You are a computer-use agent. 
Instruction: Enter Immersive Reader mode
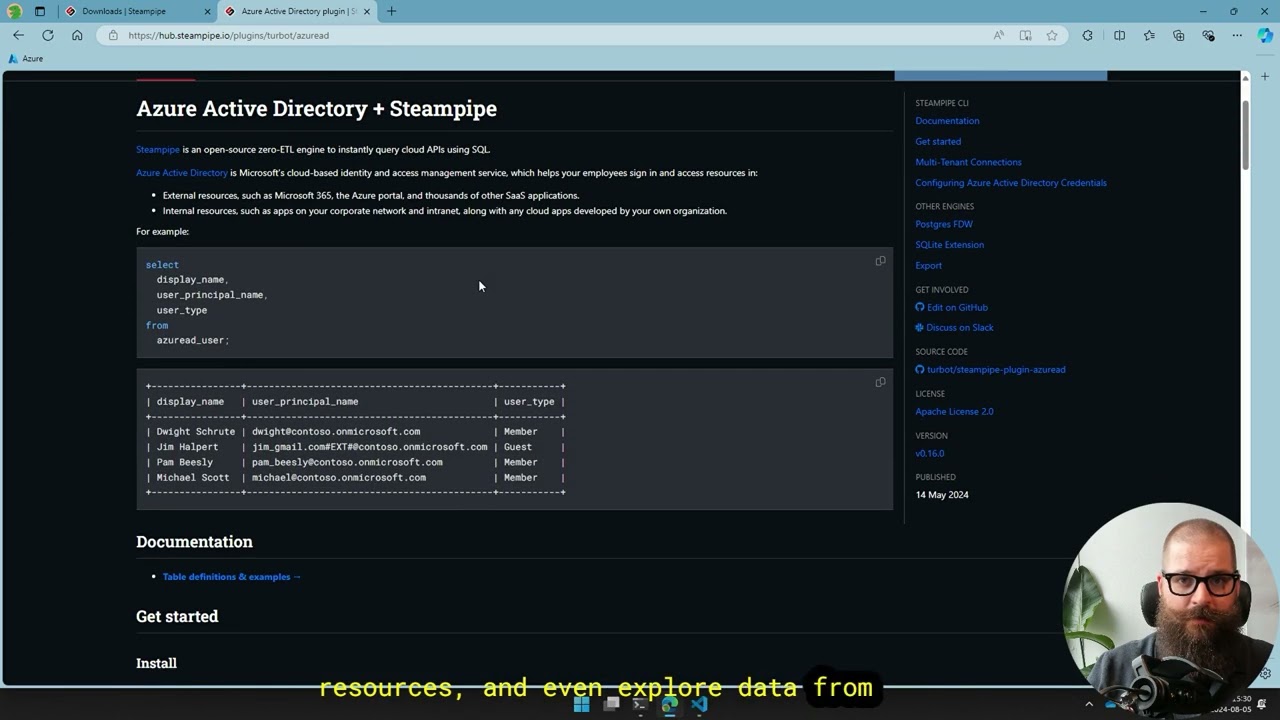pyautogui.click(x=1025, y=35)
